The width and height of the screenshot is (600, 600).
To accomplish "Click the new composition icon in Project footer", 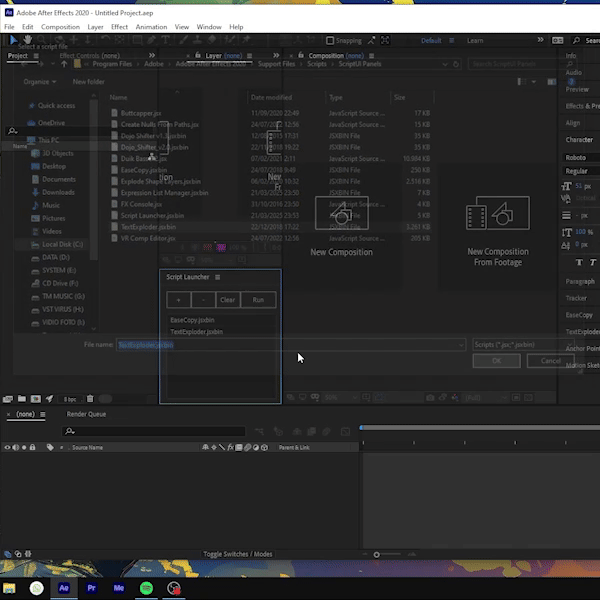I will coord(36,399).
